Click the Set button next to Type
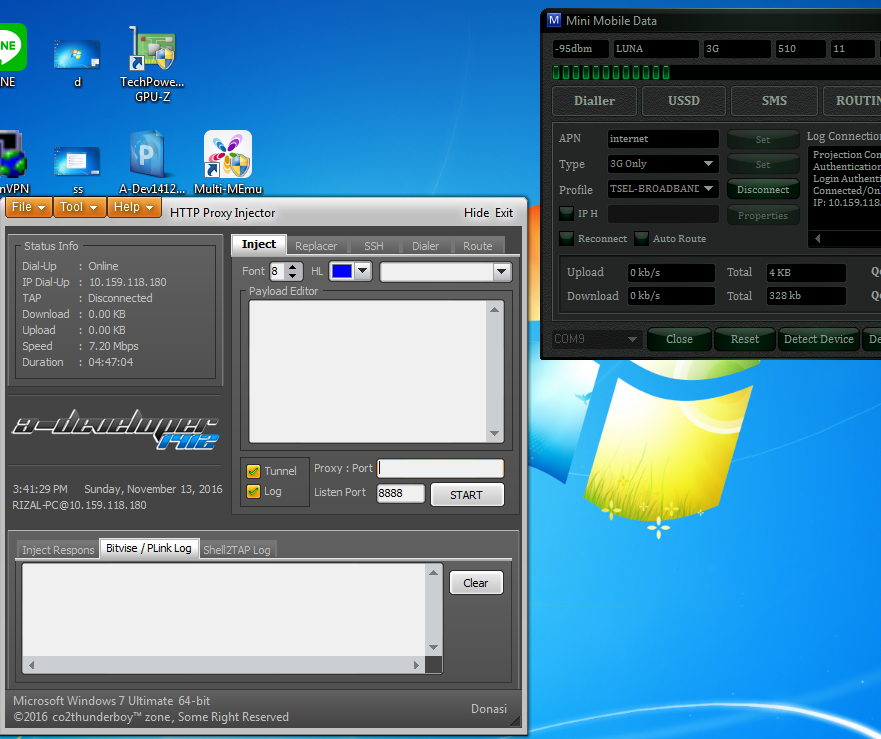Screen dimensions: 881x739 pyautogui.click(x=763, y=165)
